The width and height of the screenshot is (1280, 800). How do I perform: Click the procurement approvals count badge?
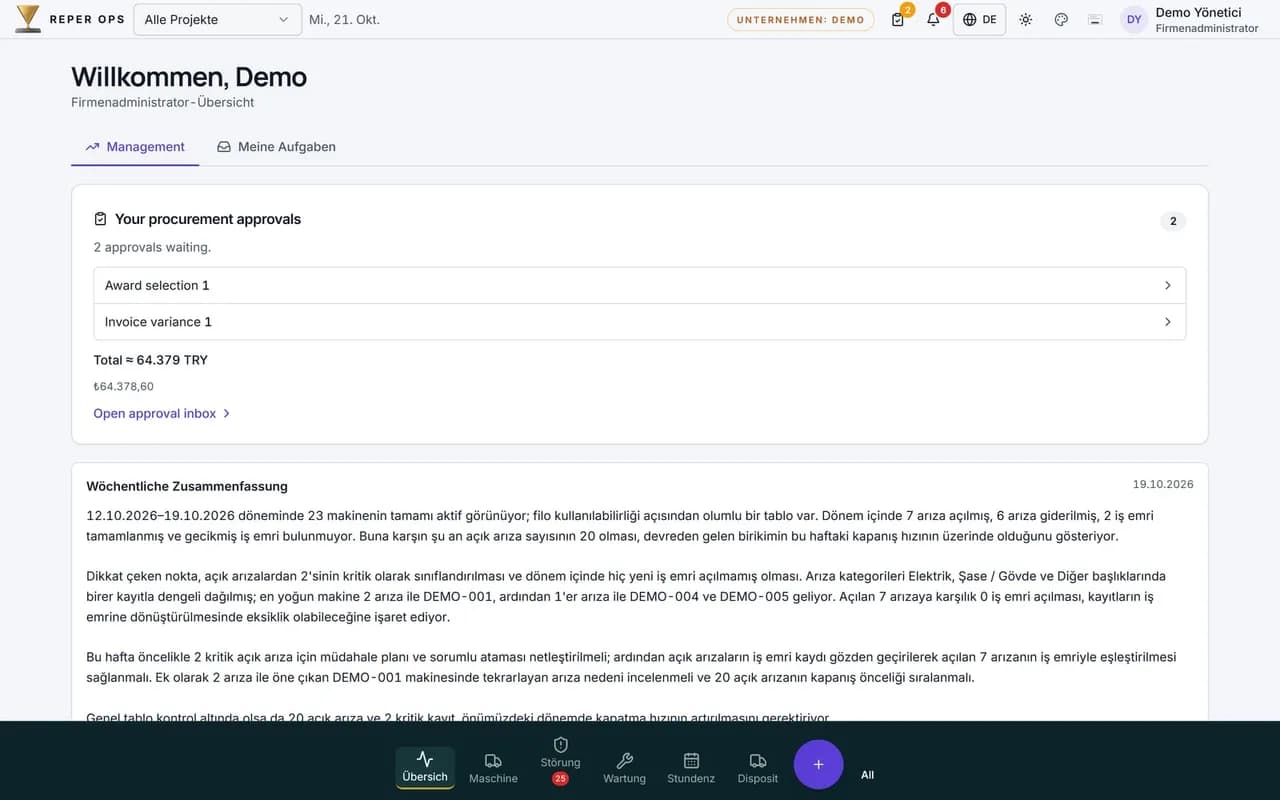[1173, 221]
